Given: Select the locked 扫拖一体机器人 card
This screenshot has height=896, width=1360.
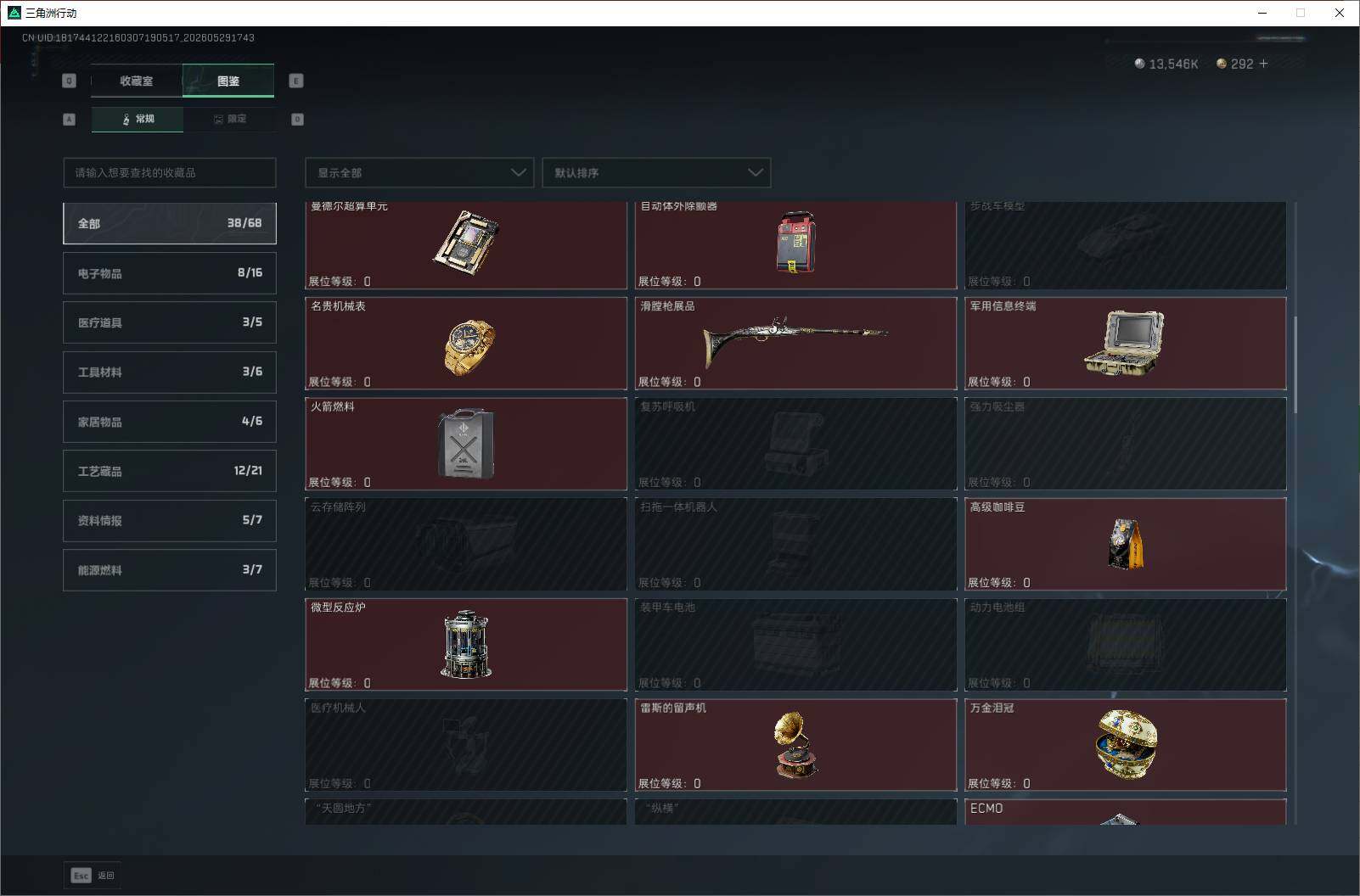Looking at the screenshot, I should [795, 544].
